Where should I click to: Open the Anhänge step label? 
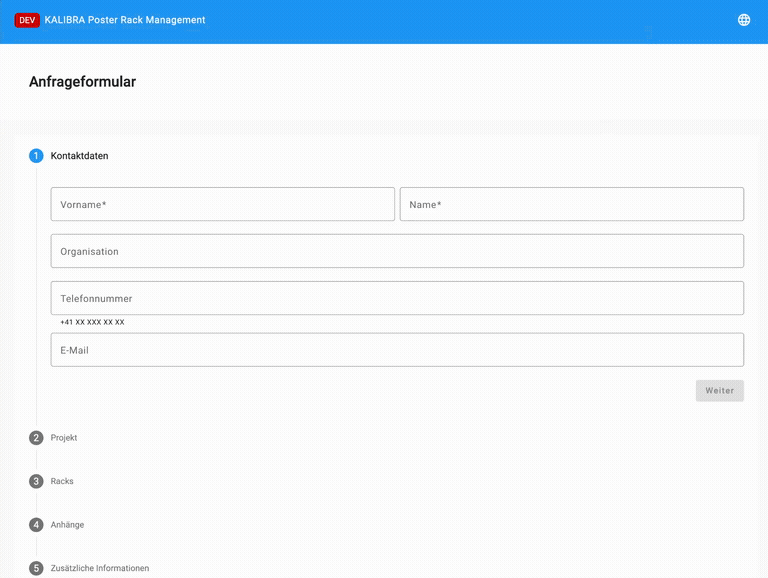click(x=67, y=525)
